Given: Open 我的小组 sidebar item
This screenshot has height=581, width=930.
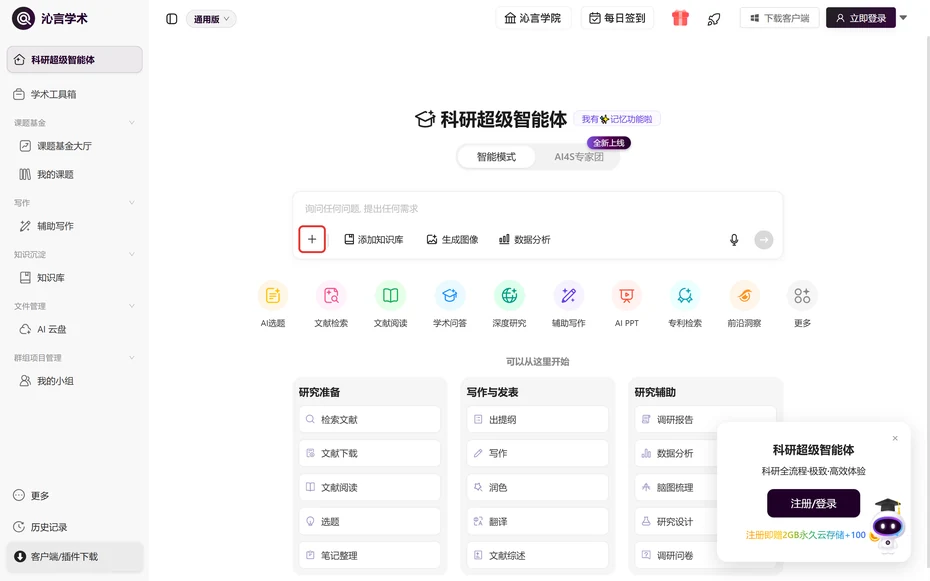Looking at the screenshot, I should click(75, 381).
